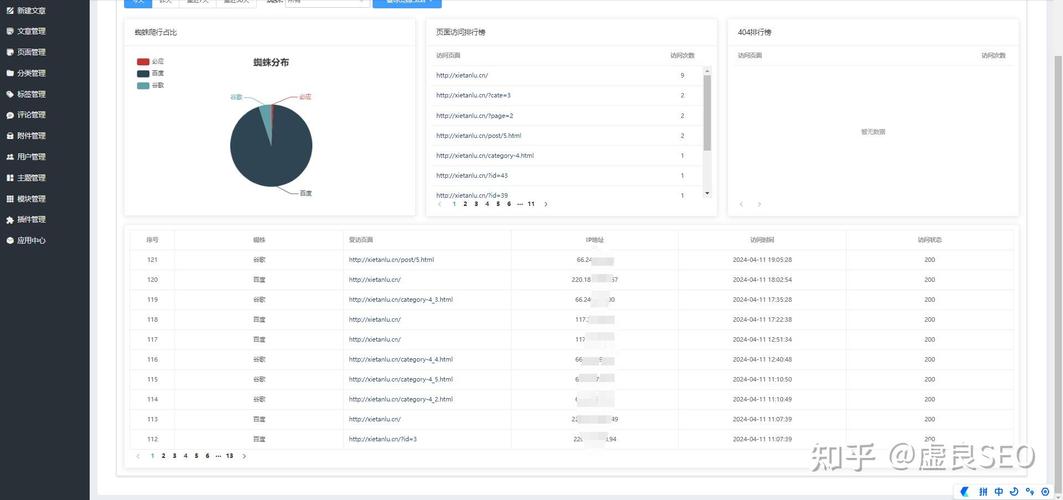Open 主题管理 in the sidebar menu
This screenshot has height=500, width=1063.
tap(31, 178)
